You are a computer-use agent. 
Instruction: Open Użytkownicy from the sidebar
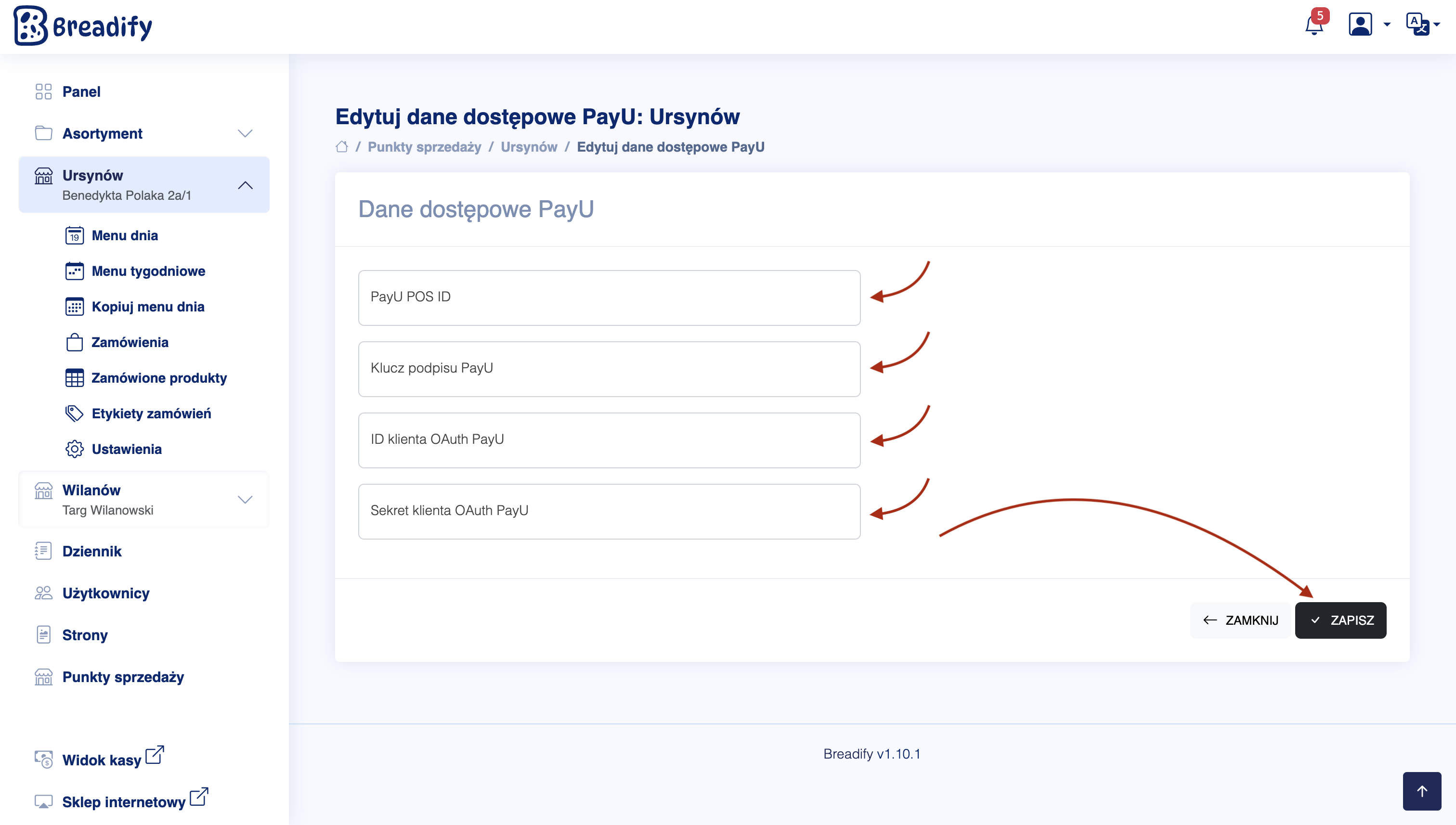[x=106, y=593]
